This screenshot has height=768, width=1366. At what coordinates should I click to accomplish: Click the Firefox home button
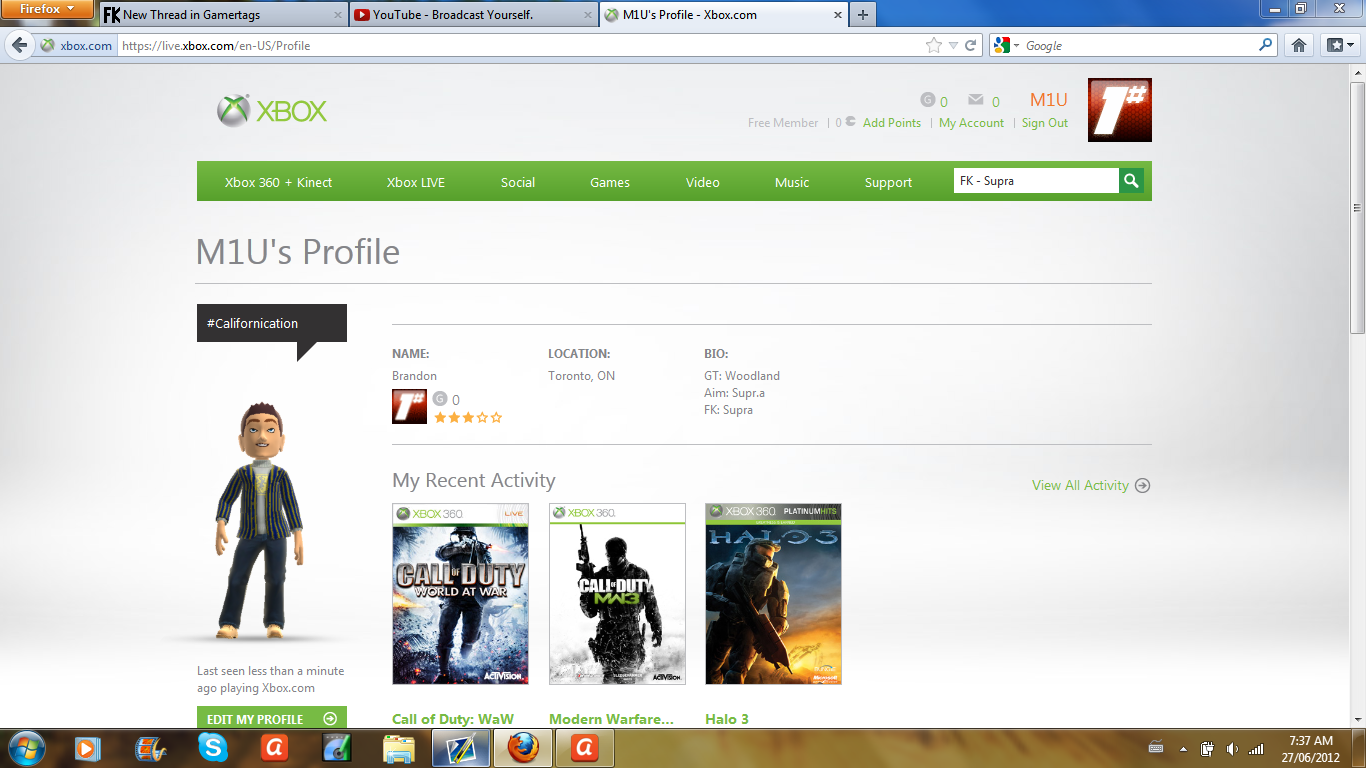coord(1299,45)
